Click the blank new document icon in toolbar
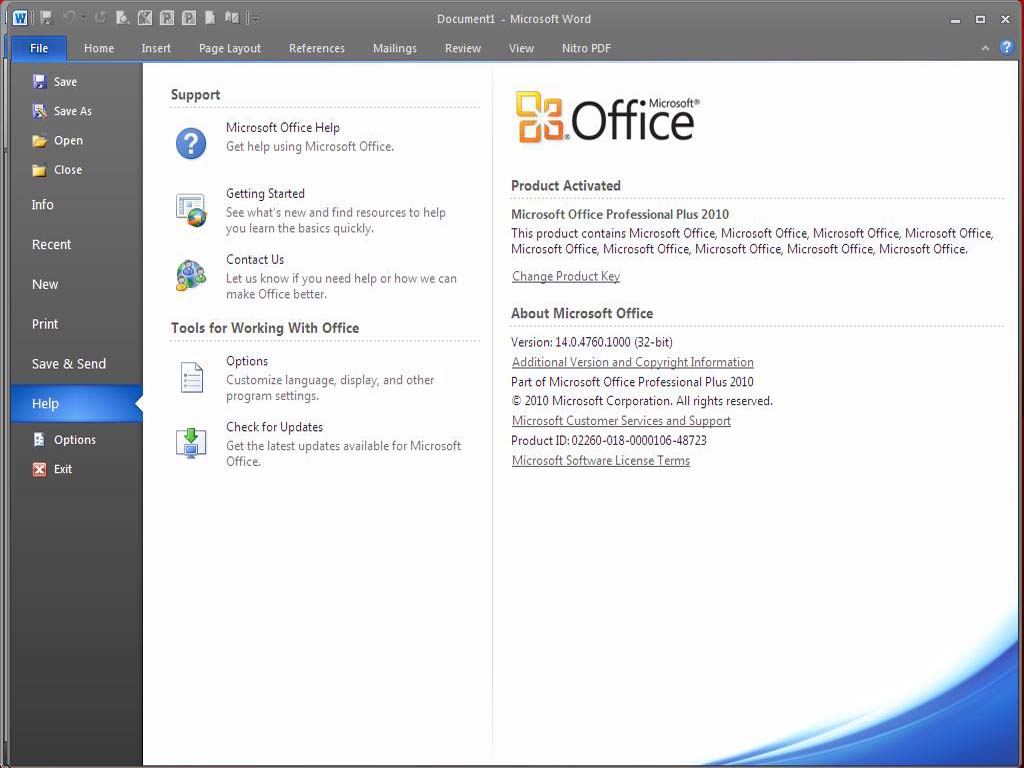Image resolution: width=1024 pixels, height=768 pixels. click(210, 18)
